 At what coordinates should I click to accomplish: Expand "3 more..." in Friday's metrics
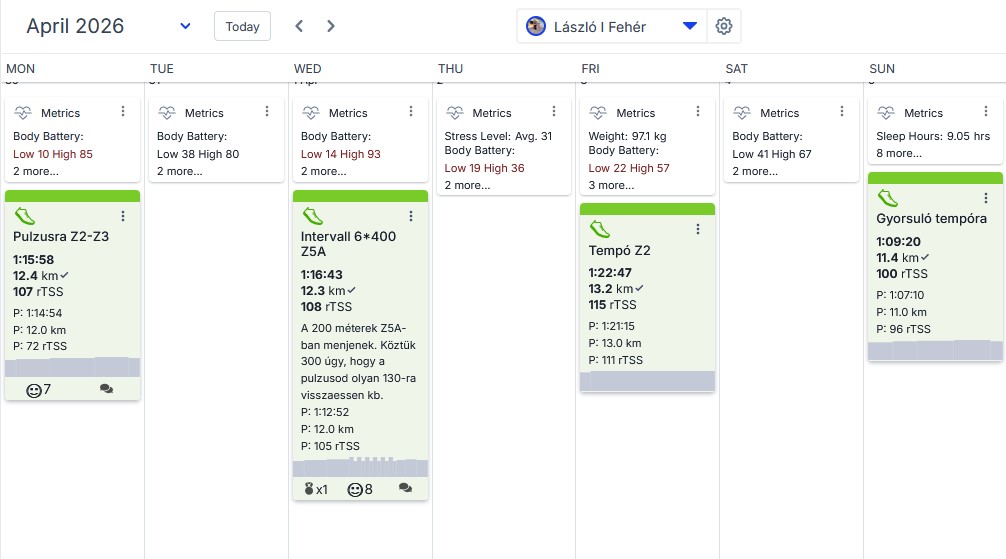pos(610,185)
